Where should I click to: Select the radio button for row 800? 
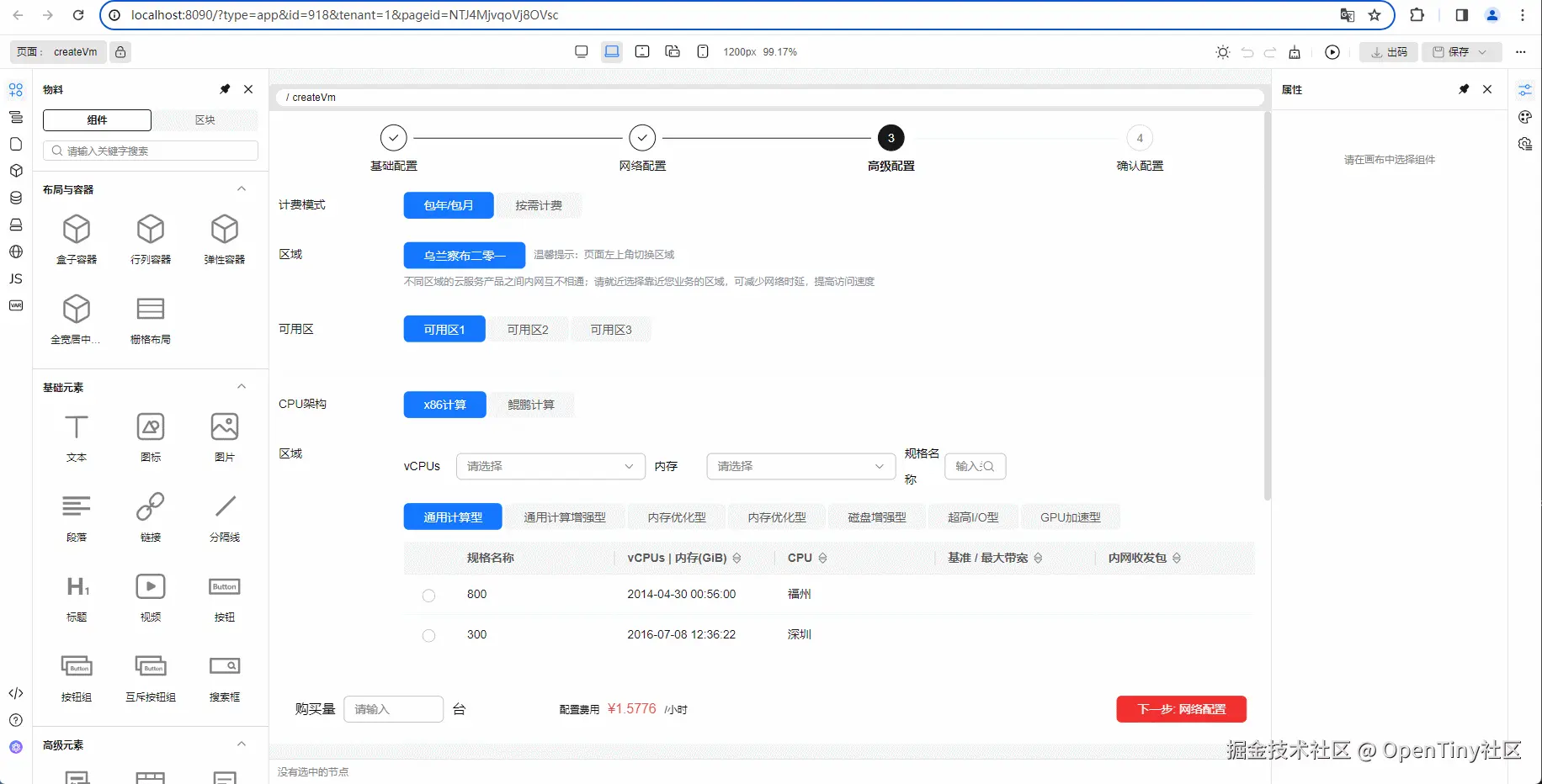click(x=428, y=596)
